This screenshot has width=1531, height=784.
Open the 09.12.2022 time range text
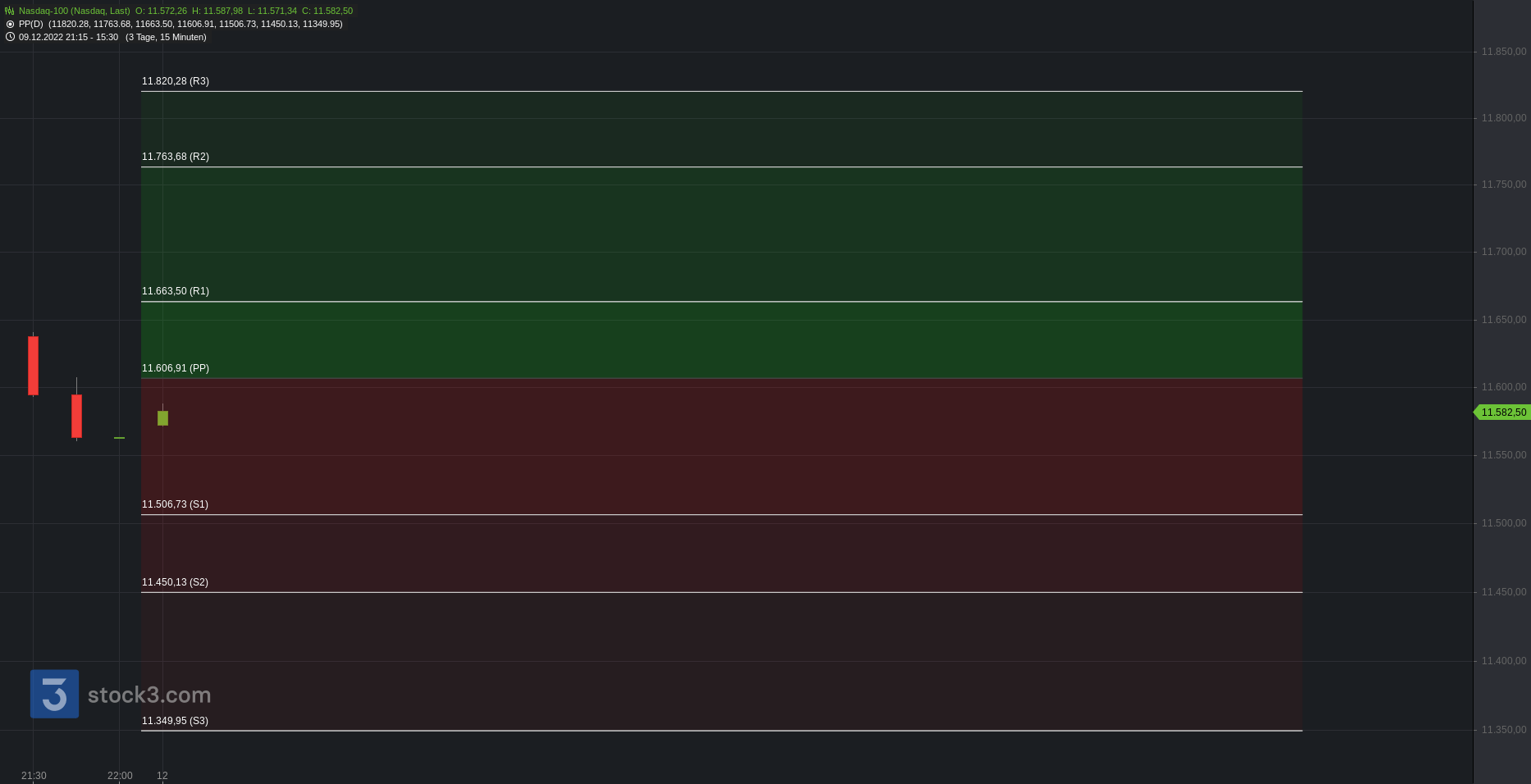click(x=68, y=37)
